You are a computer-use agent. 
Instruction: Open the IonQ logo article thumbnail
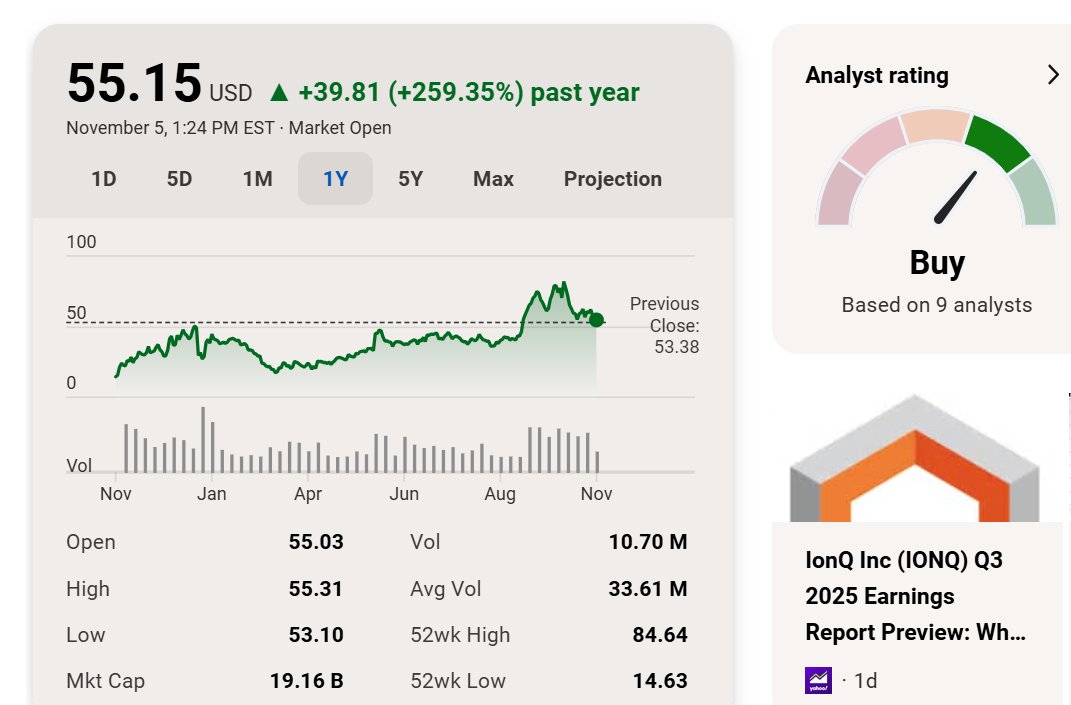click(x=915, y=458)
